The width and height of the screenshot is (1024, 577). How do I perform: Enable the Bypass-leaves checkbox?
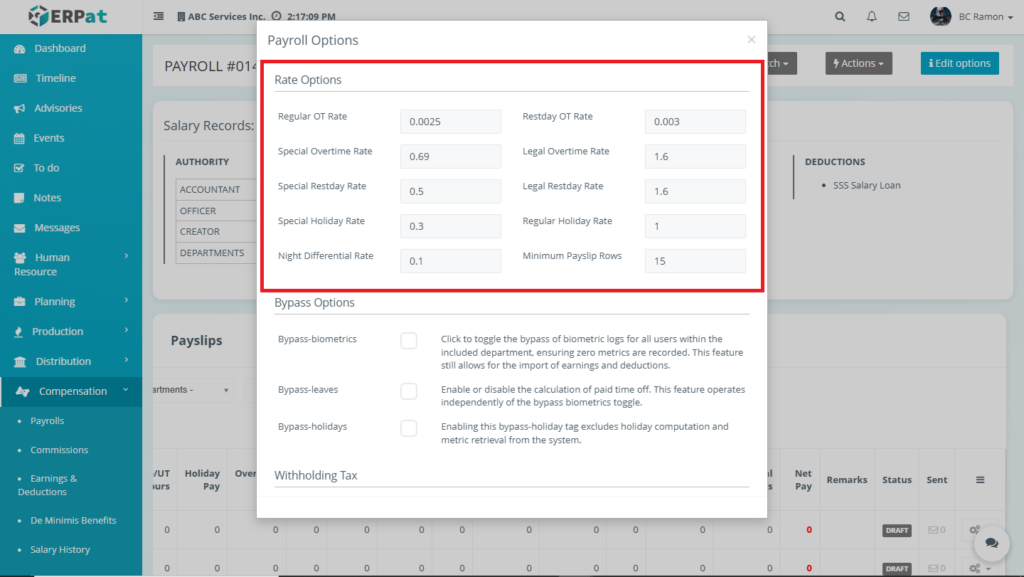coord(409,391)
